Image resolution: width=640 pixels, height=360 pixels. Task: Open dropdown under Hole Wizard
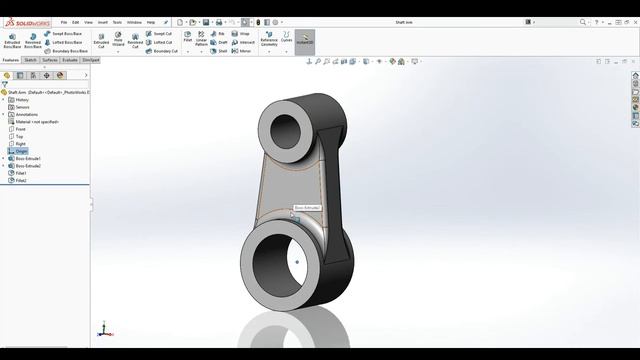click(x=118, y=52)
